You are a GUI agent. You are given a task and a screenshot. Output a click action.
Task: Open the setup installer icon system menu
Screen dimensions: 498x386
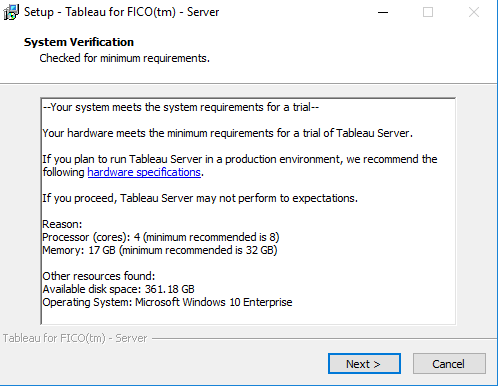(x=11, y=12)
